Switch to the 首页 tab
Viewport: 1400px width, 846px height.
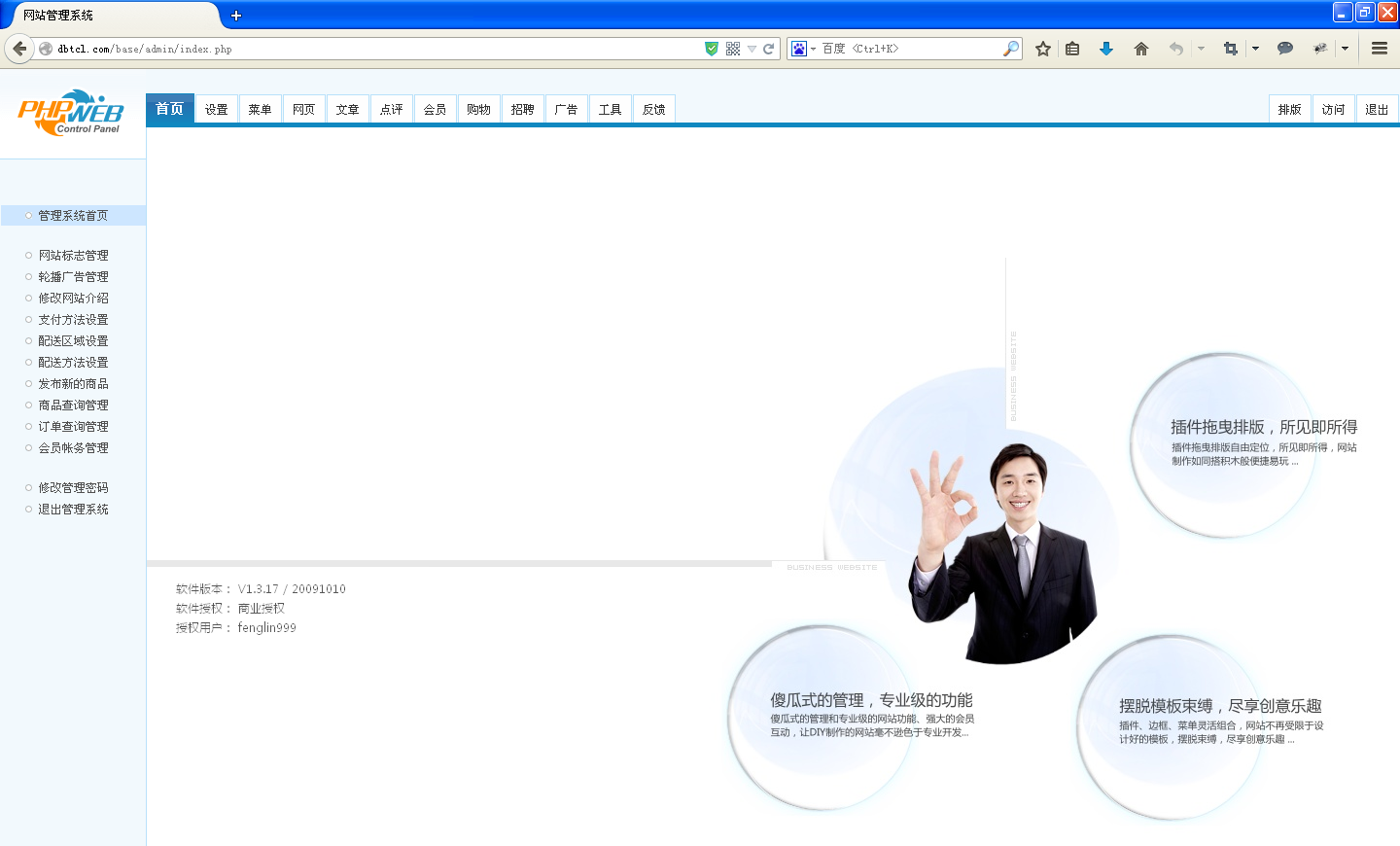[170, 109]
